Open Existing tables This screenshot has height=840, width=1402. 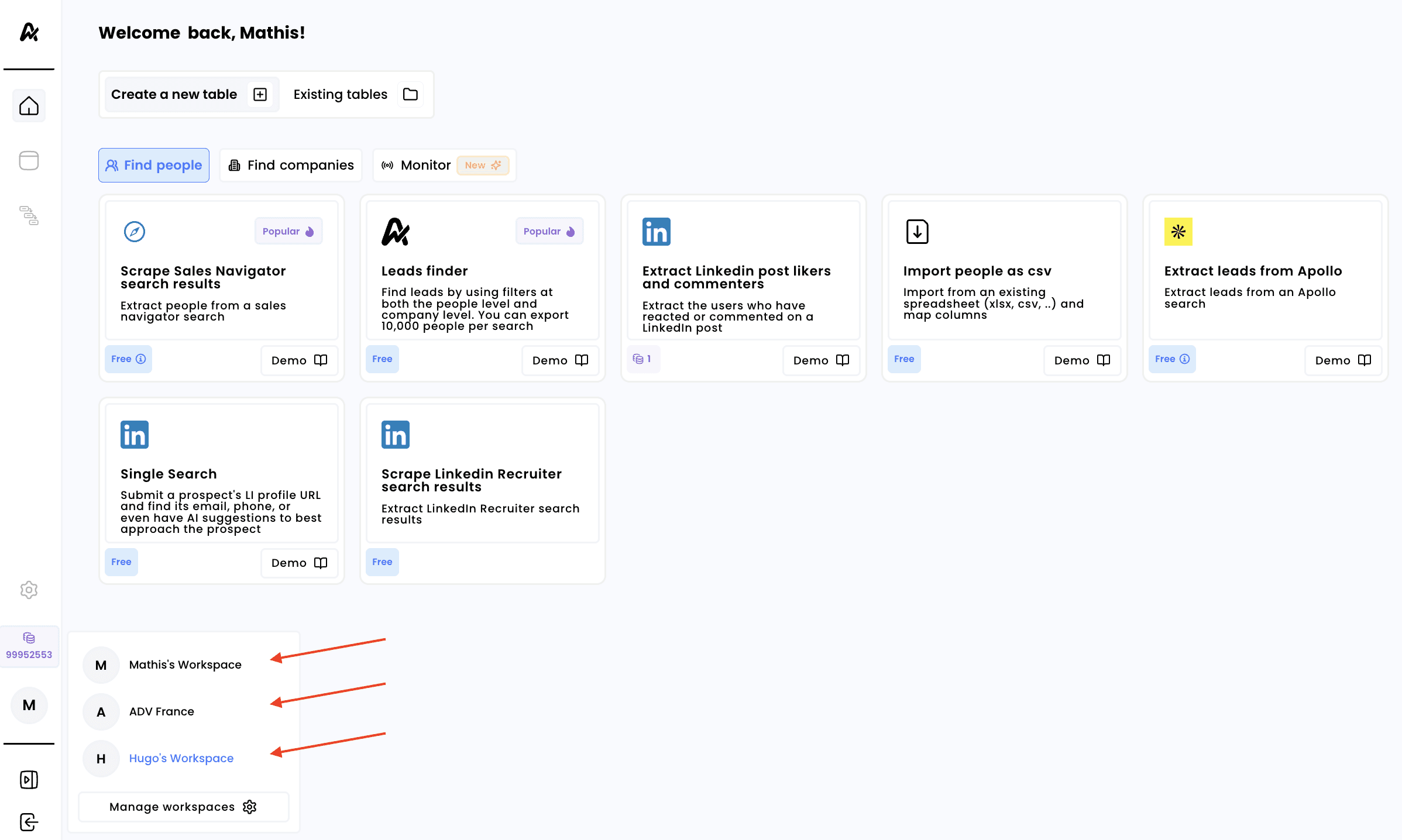(355, 94)
